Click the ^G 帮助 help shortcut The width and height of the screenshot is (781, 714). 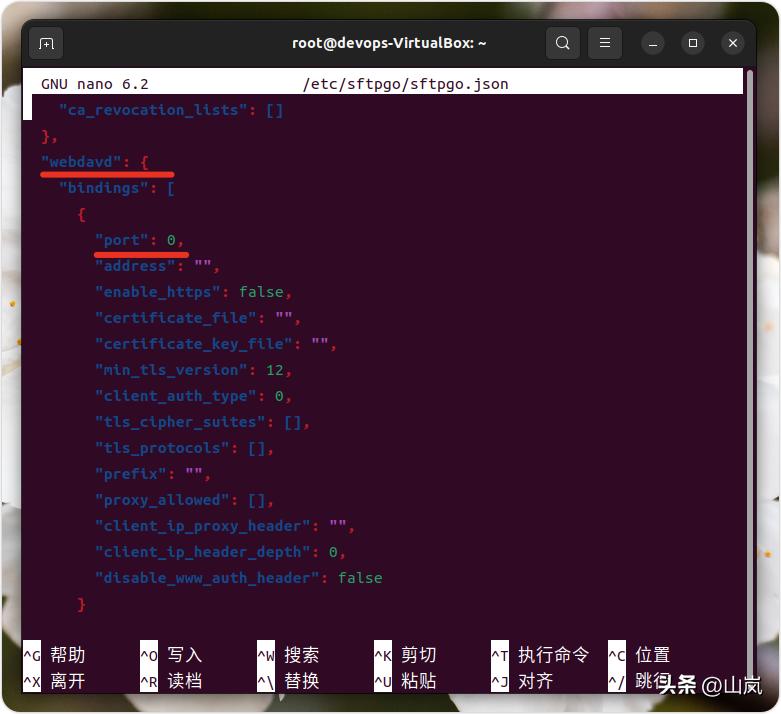54,655
